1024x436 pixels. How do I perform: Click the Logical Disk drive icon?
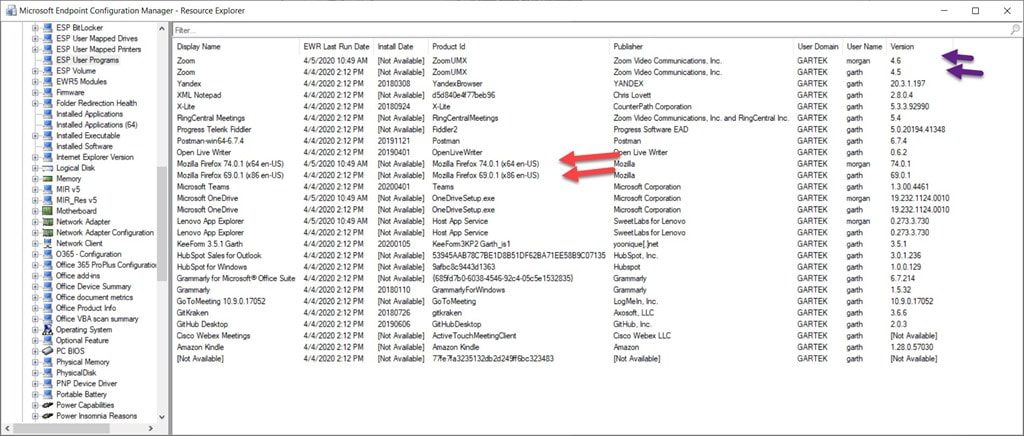coord(47,168)
